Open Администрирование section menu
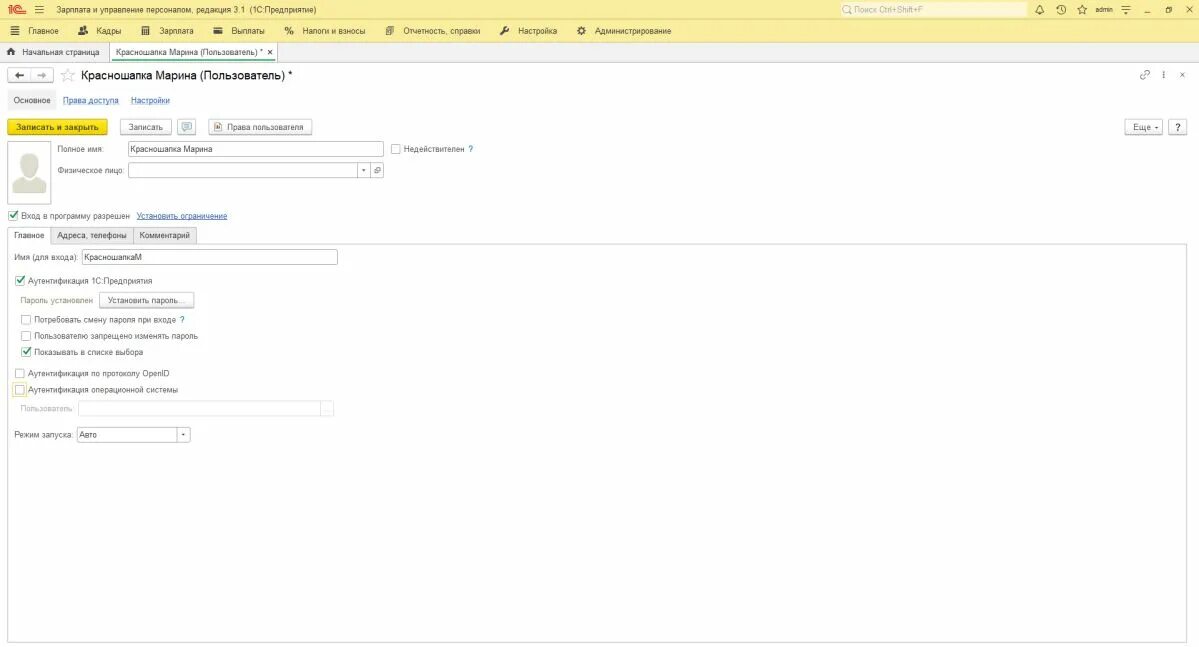 624,31
